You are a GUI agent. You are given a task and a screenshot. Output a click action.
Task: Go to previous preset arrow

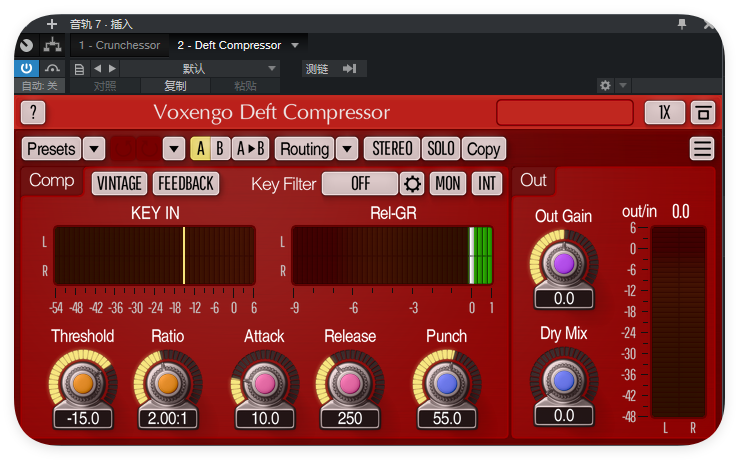pos(98,68)
